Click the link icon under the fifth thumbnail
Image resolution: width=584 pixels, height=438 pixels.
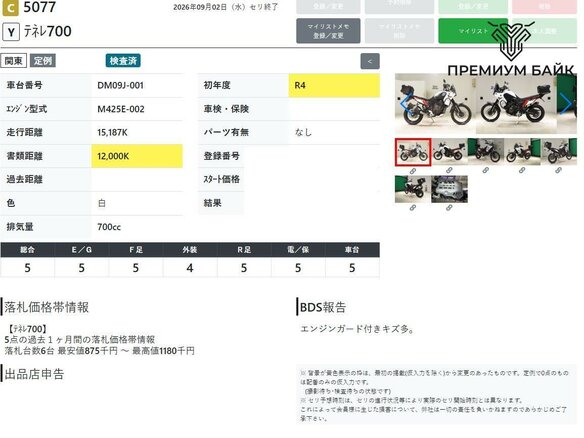click(558, 171)
